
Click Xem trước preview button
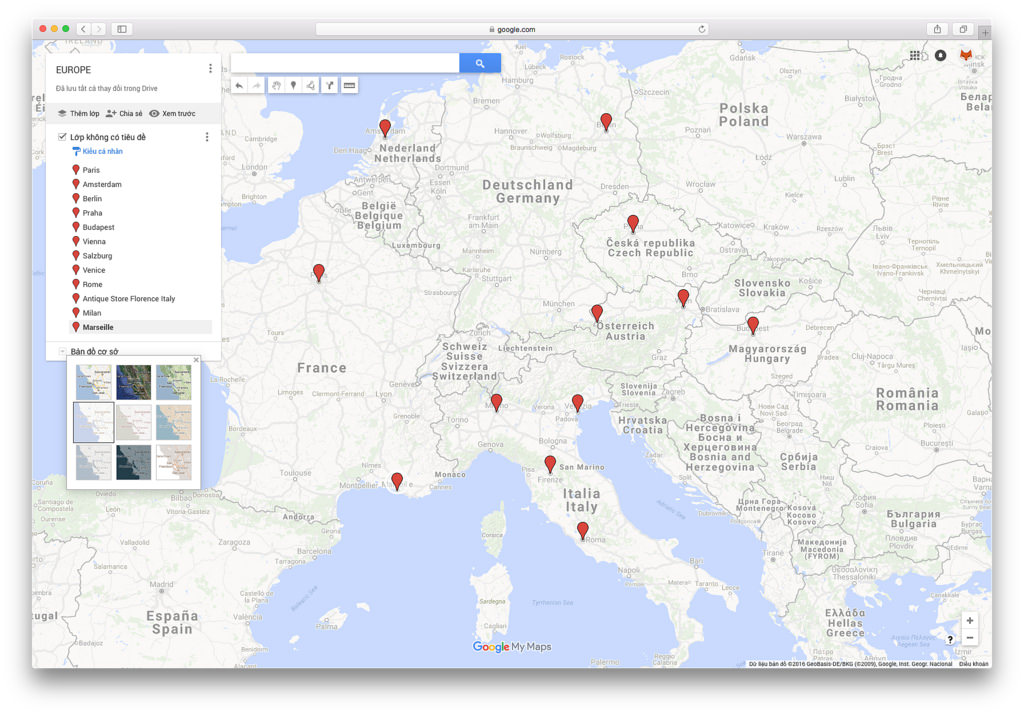pyautogui.click(x=172, y=113)
